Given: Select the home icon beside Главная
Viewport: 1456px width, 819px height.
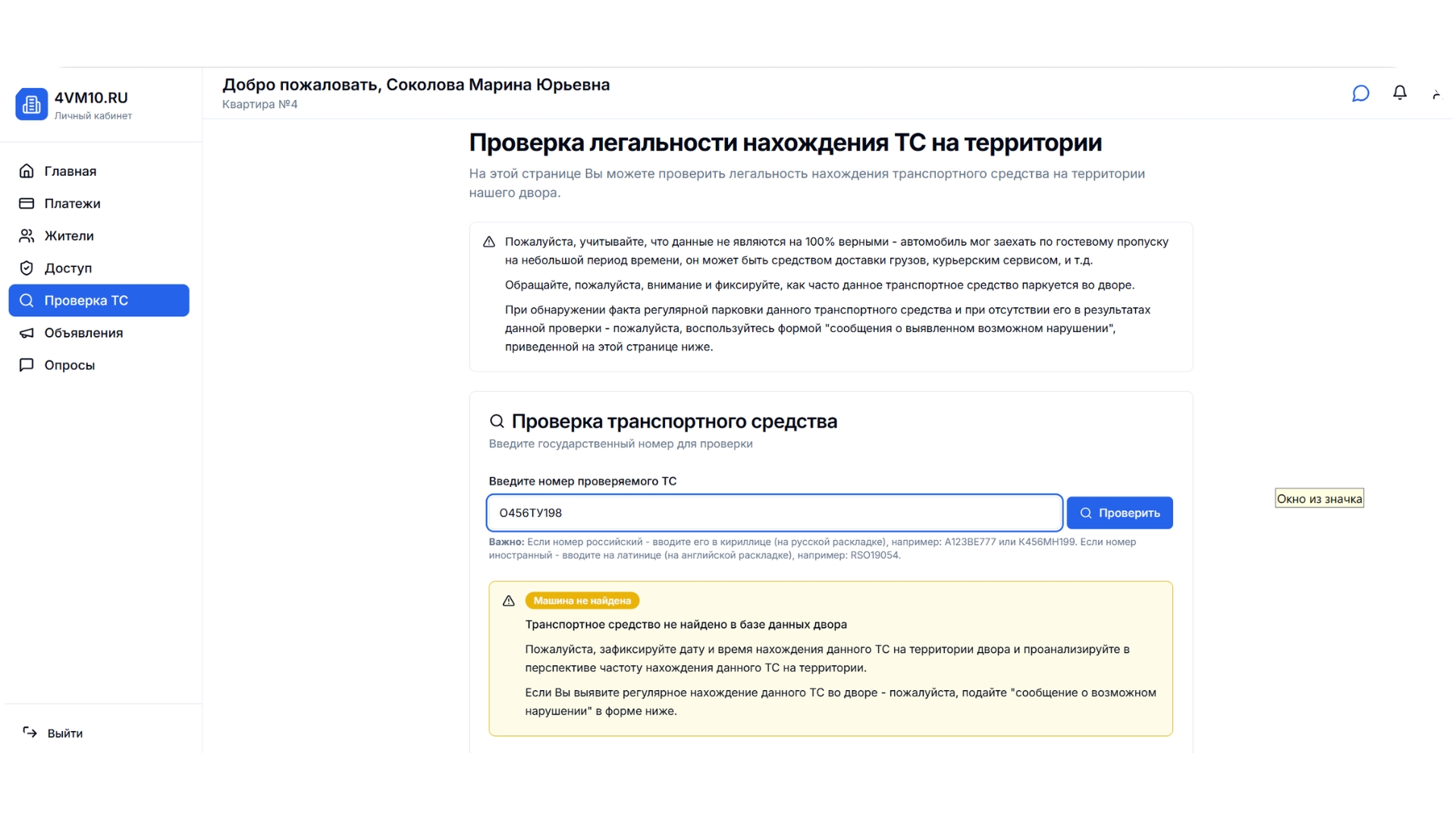Looking at the screenshot, I should click(27, 171).
